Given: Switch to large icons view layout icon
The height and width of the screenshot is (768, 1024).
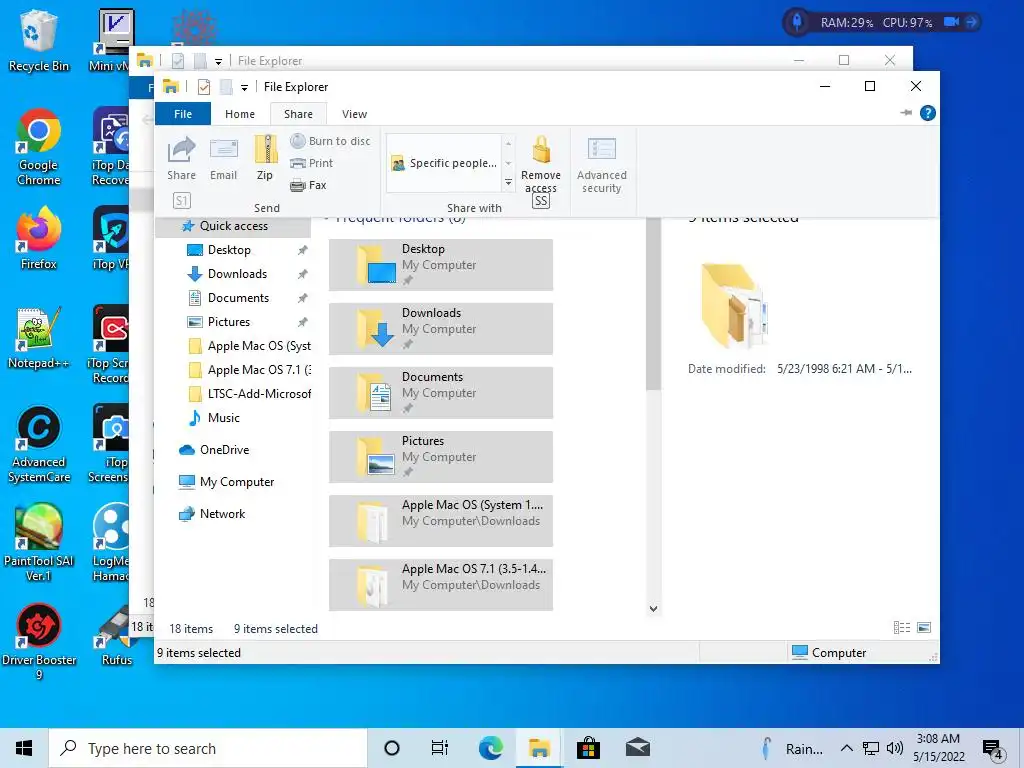Looking at the screenshot, I should tap(923, 628).
